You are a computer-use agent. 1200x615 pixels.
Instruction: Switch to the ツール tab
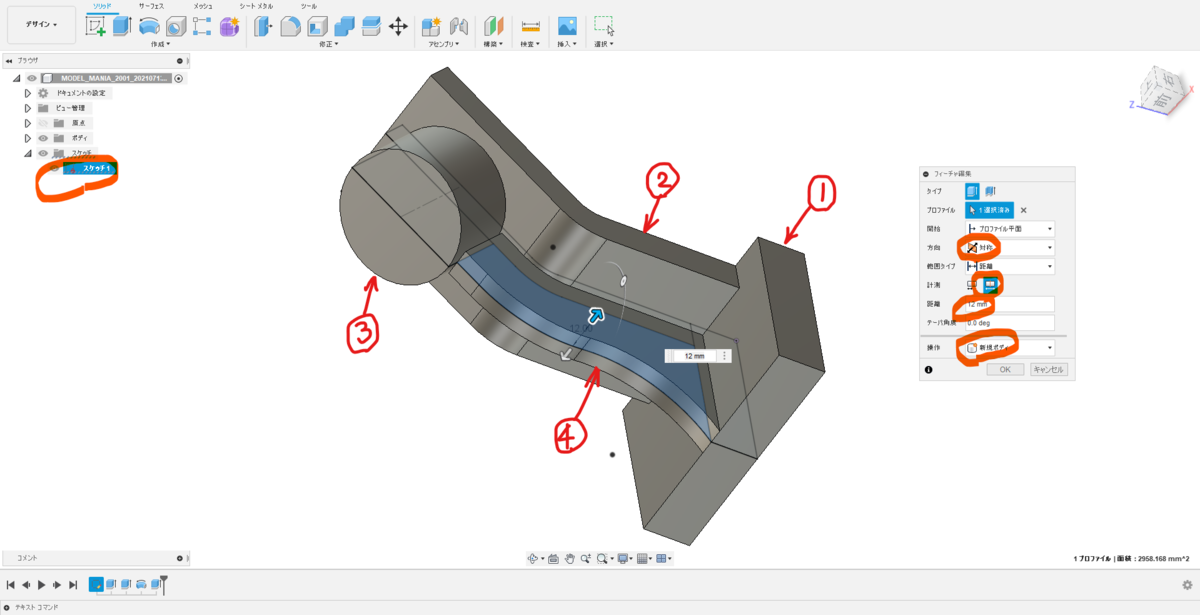point(308,6)
